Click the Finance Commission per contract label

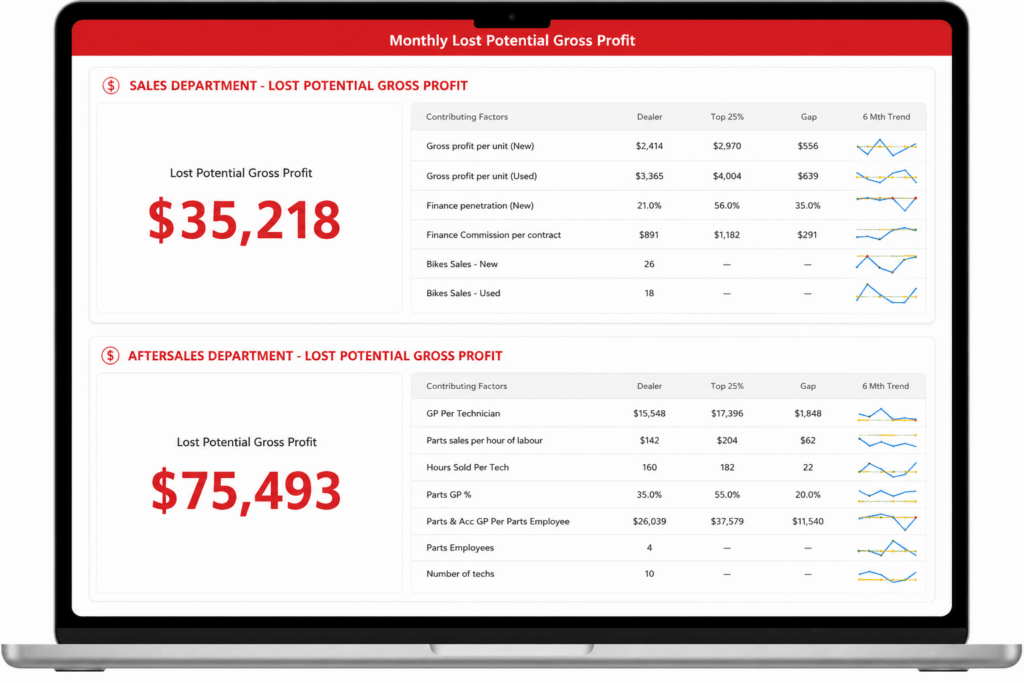tap(494, 234)
